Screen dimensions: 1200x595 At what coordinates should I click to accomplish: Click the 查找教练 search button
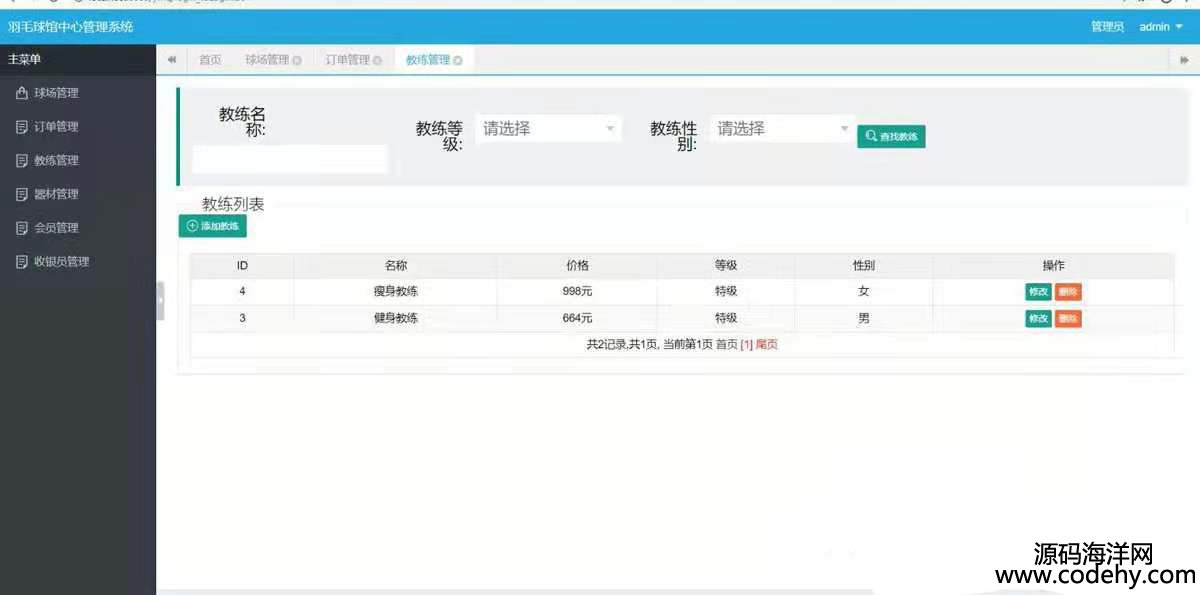(891, 136)
